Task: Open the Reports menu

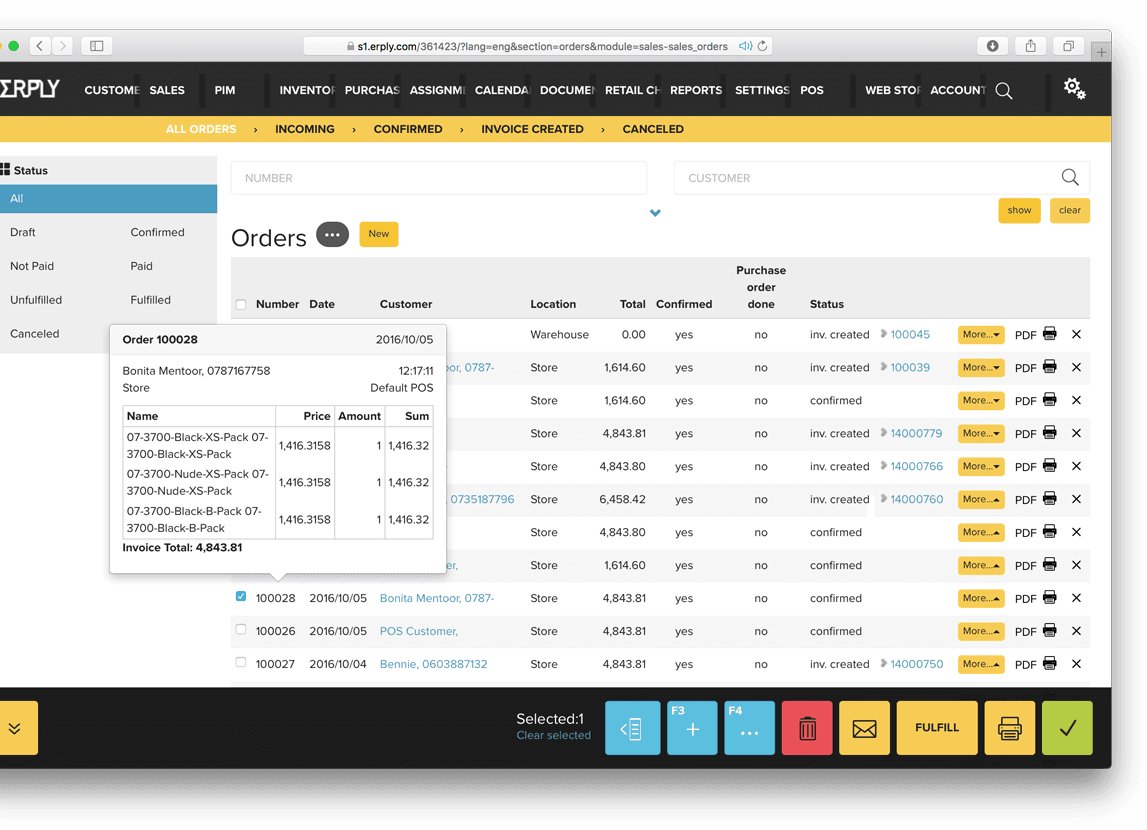Action: 696,90
